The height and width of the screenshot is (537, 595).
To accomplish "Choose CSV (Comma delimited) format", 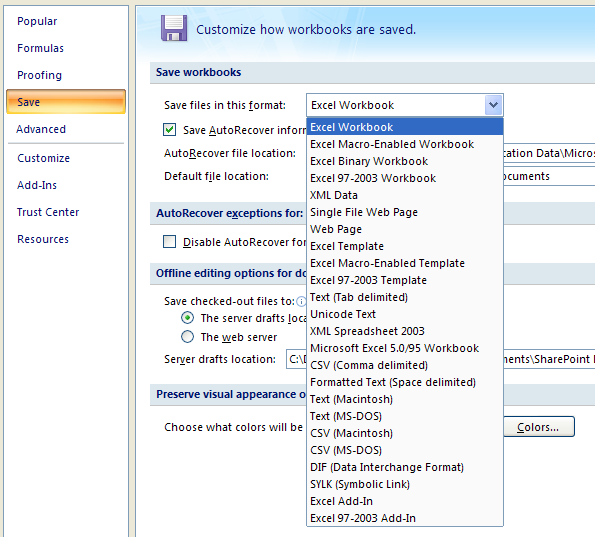I will click(x=405, y=365).
